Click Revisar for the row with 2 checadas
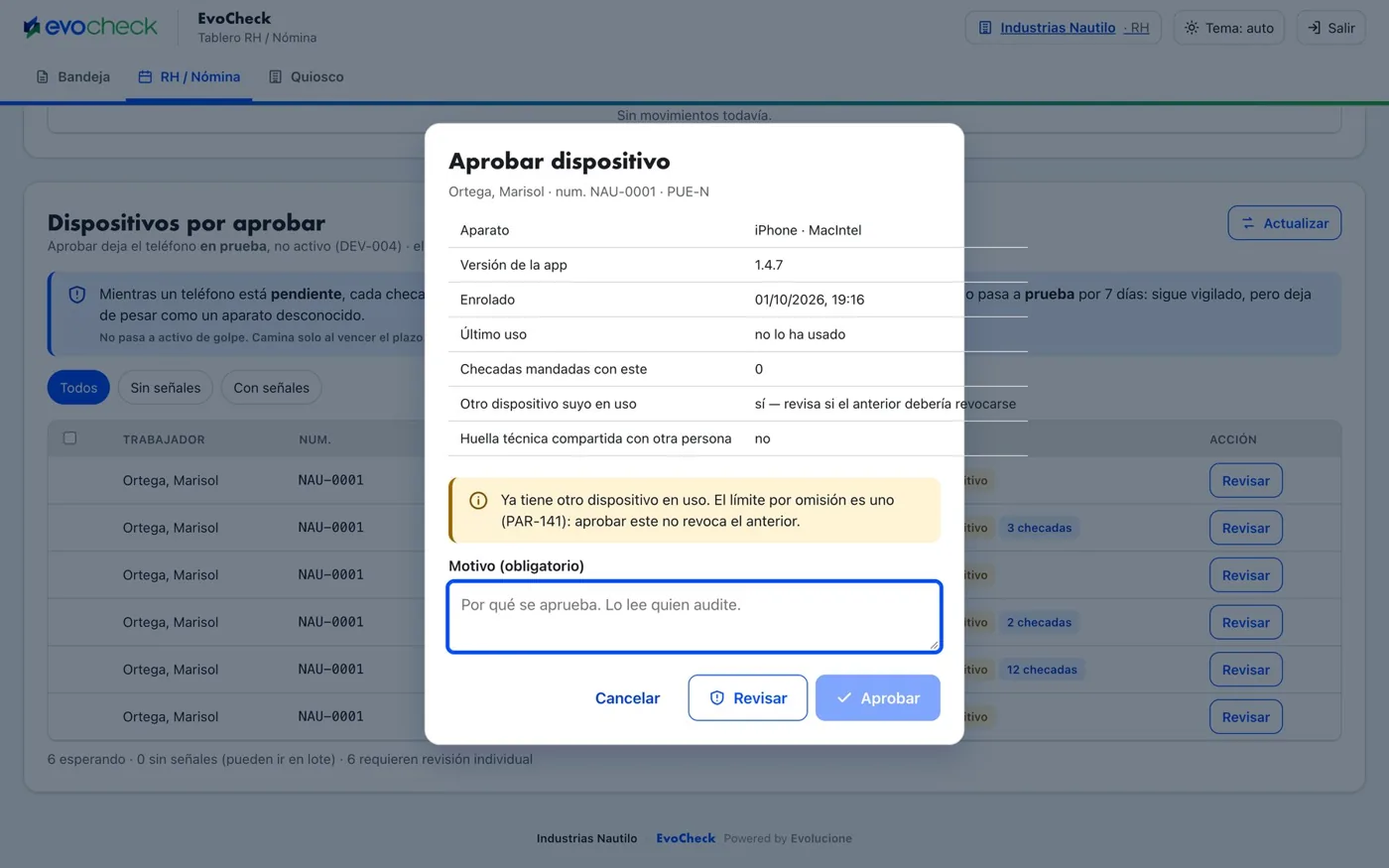1389x868 pixels. 1246,622
